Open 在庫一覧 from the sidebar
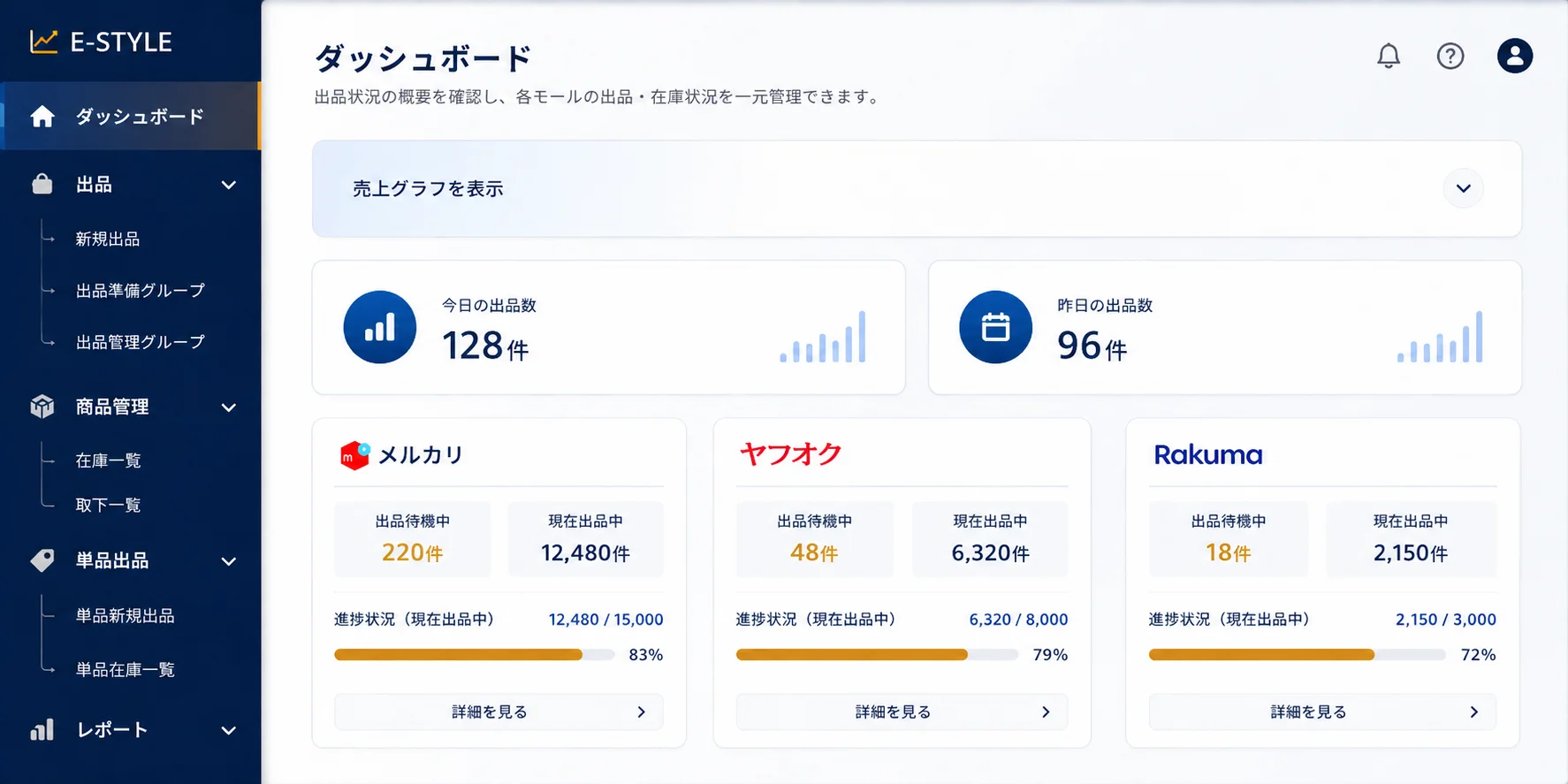Viewport: 1568px width, 784px height. click(108, 461)
